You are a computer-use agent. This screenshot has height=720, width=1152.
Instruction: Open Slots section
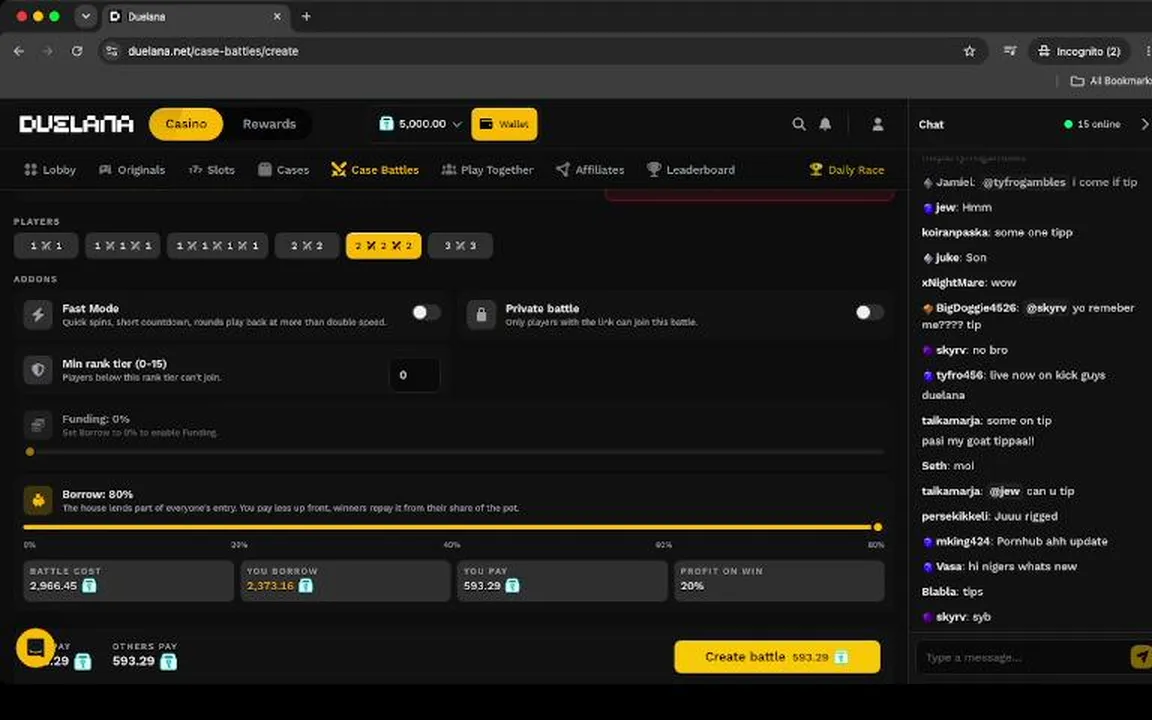coord(212,170)
